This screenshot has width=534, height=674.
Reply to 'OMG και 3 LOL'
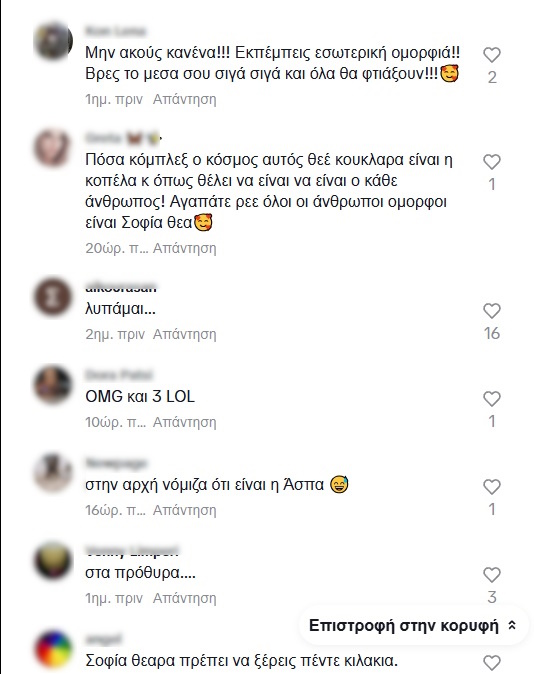pyautogui.click(x=184, y=422)
